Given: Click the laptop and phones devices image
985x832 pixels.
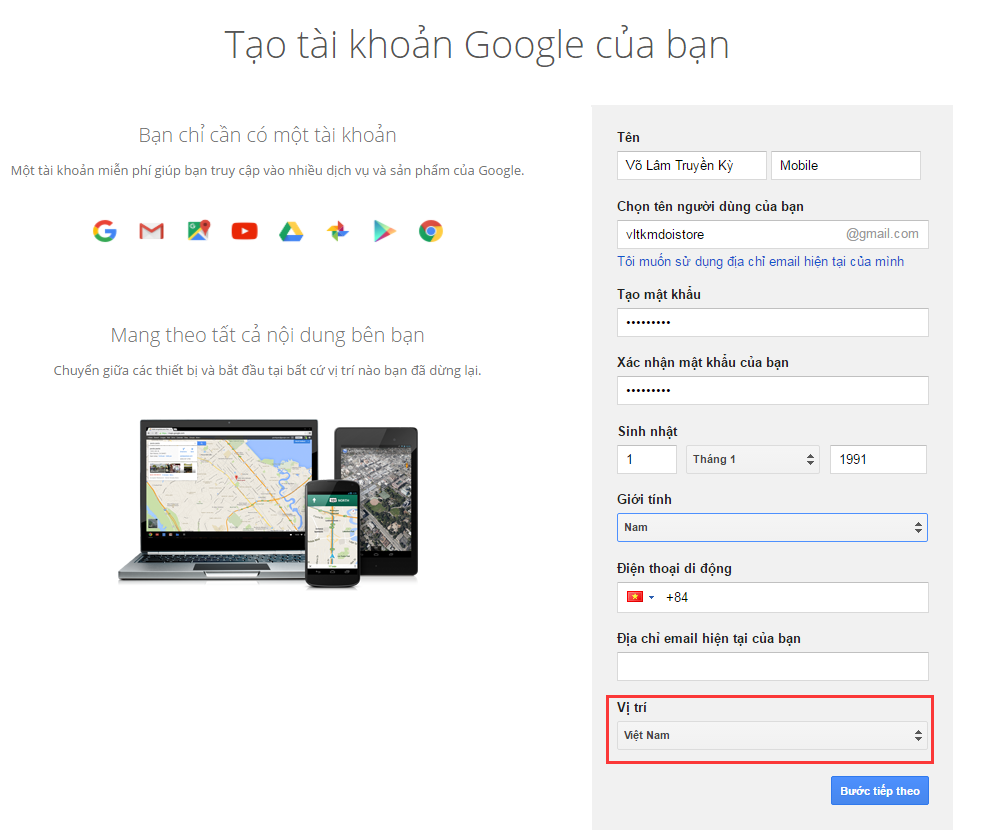Looking at the screenshot, I should point(268,503).
